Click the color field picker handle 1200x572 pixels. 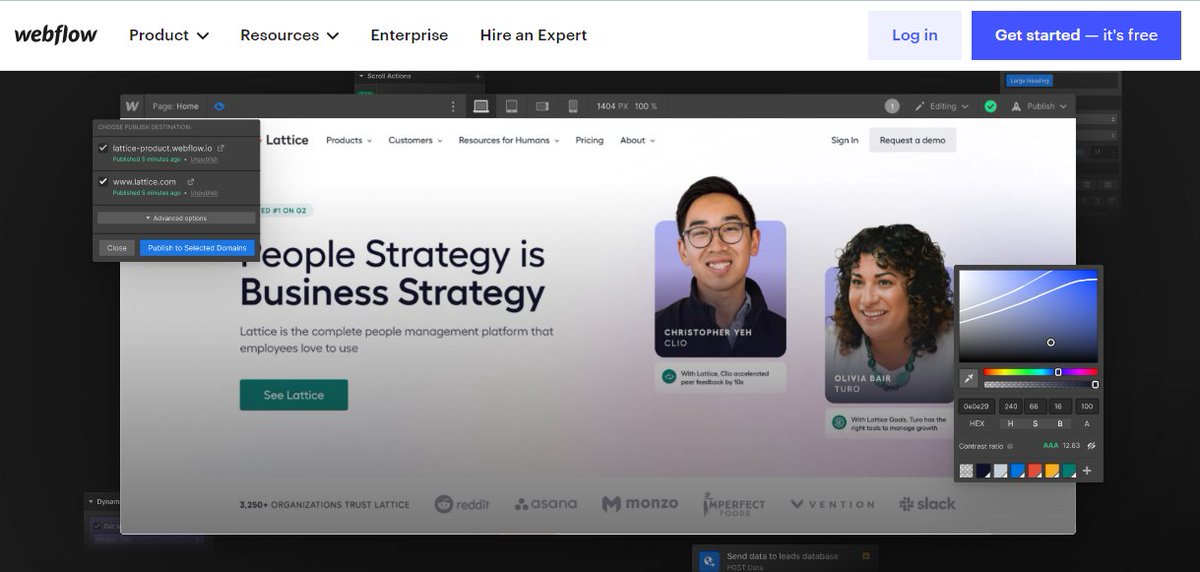click(x=1050, y=342)
